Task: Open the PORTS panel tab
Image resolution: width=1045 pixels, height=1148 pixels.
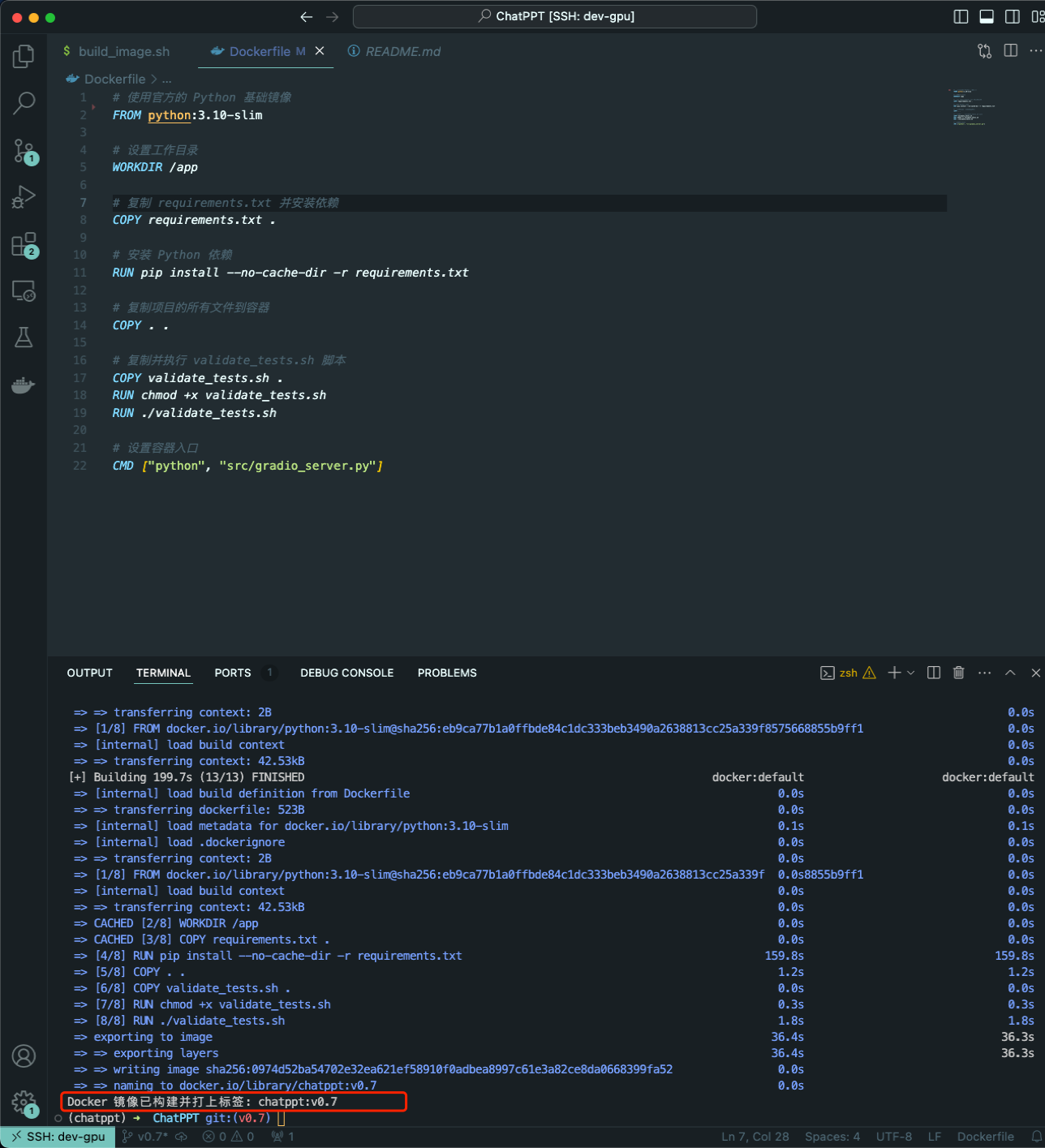Action: (233, 673)
